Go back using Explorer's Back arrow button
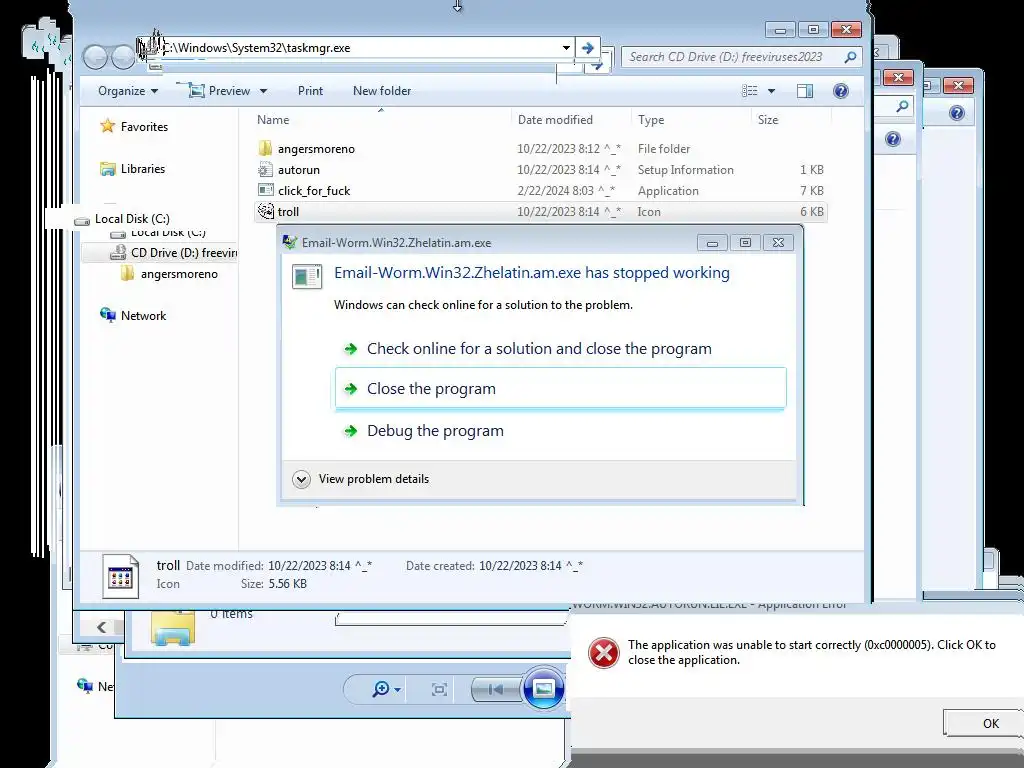The image size is (1024, 768). tap(95, 57)
